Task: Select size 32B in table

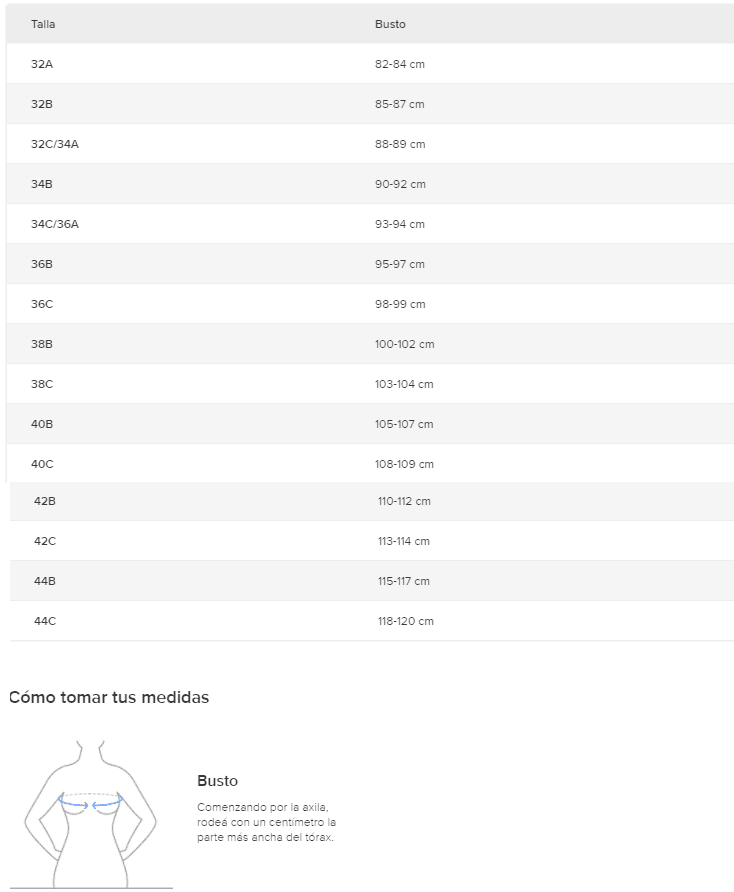Action: click(x=42, y=104)
